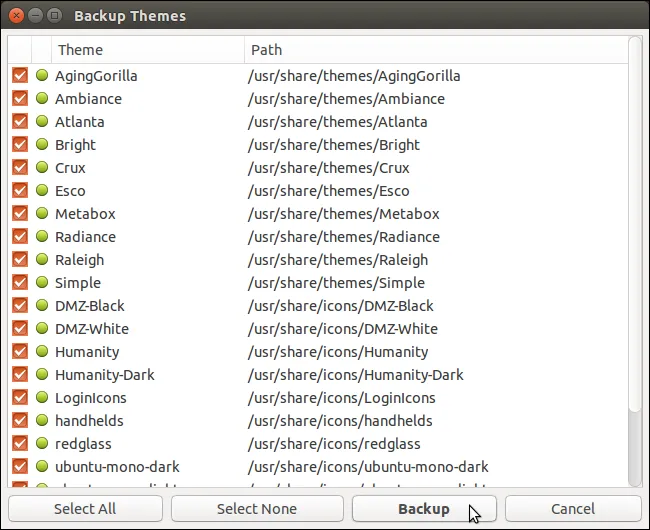The height and width of the screenshot is (530, 650).
Task: Uncheck the Ambiance theme checkbox
Action: (20, 99)
